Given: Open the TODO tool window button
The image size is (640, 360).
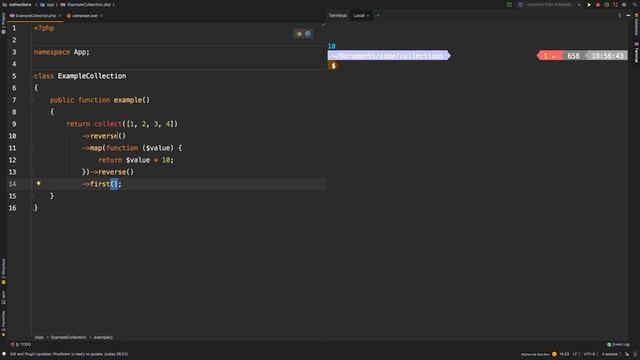Looking at the screenshot, I should click(x=21, y=344).
